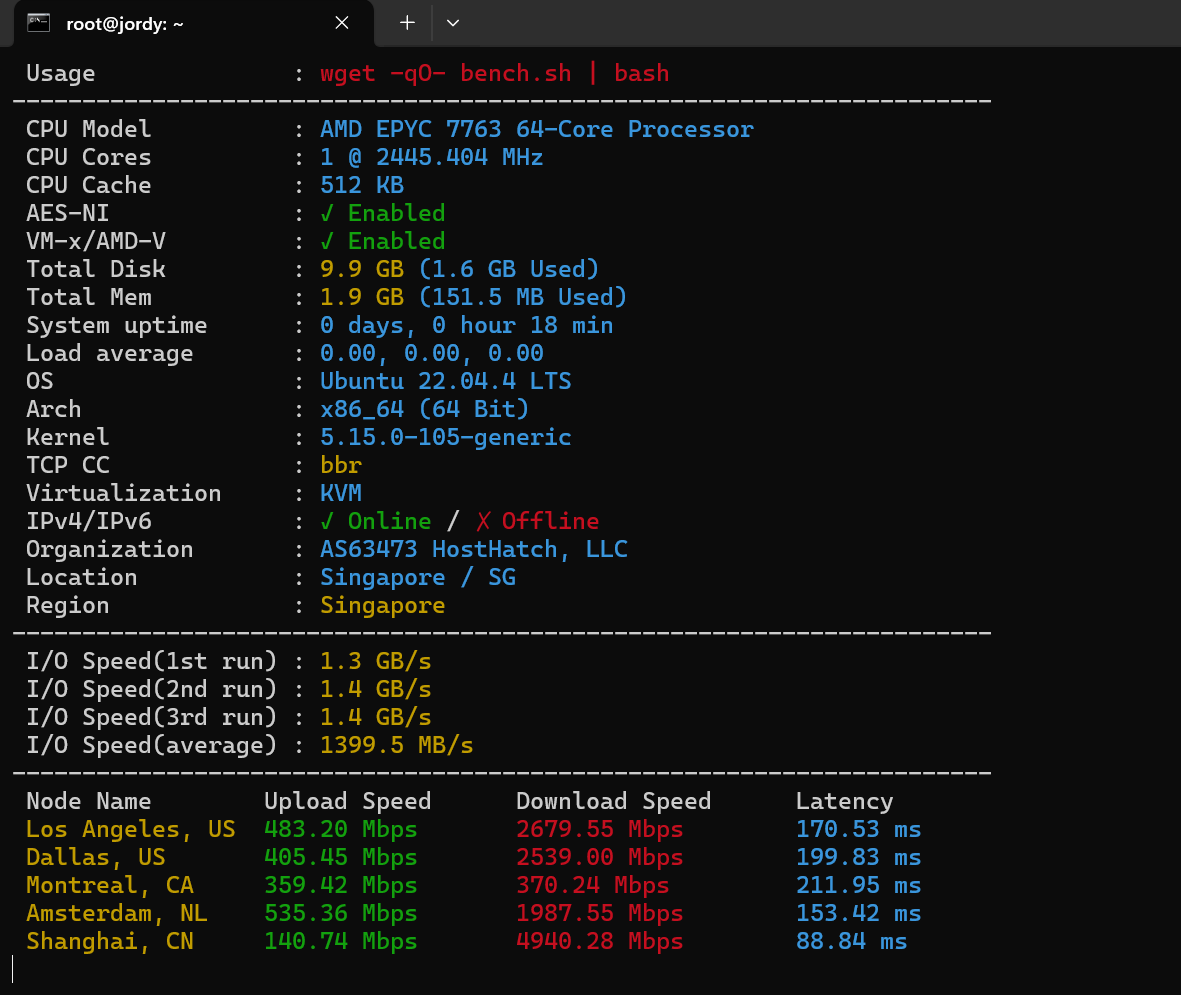This screenshot has height=995, width=1181.
Task: Click Los Angeles upload '483.20 Mbps'
Action: (x=340, y=829)
